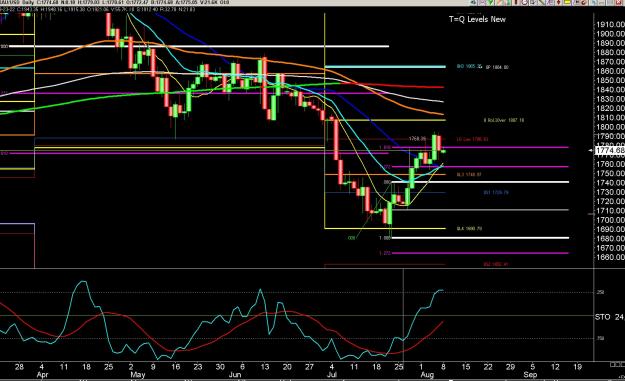The width and height of the screenshot is (625, 381).
Task: Select the magenta 1.272 line near 1665
Action: 480,253
